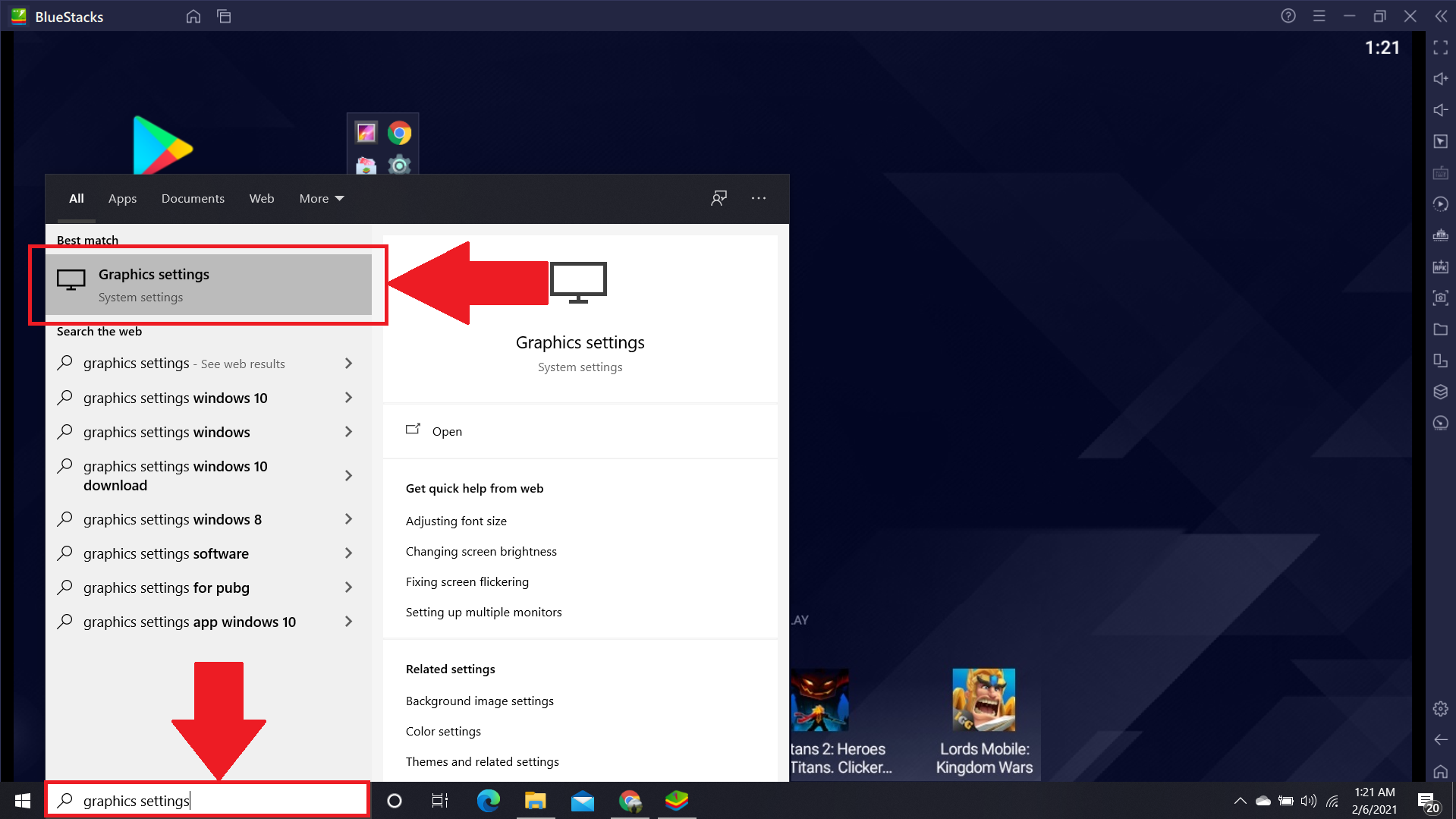Image resolution: width=1456 pixels, height=819 pixels.
Task: Open Changing screen brightness help link
Action: coord(481,551)
